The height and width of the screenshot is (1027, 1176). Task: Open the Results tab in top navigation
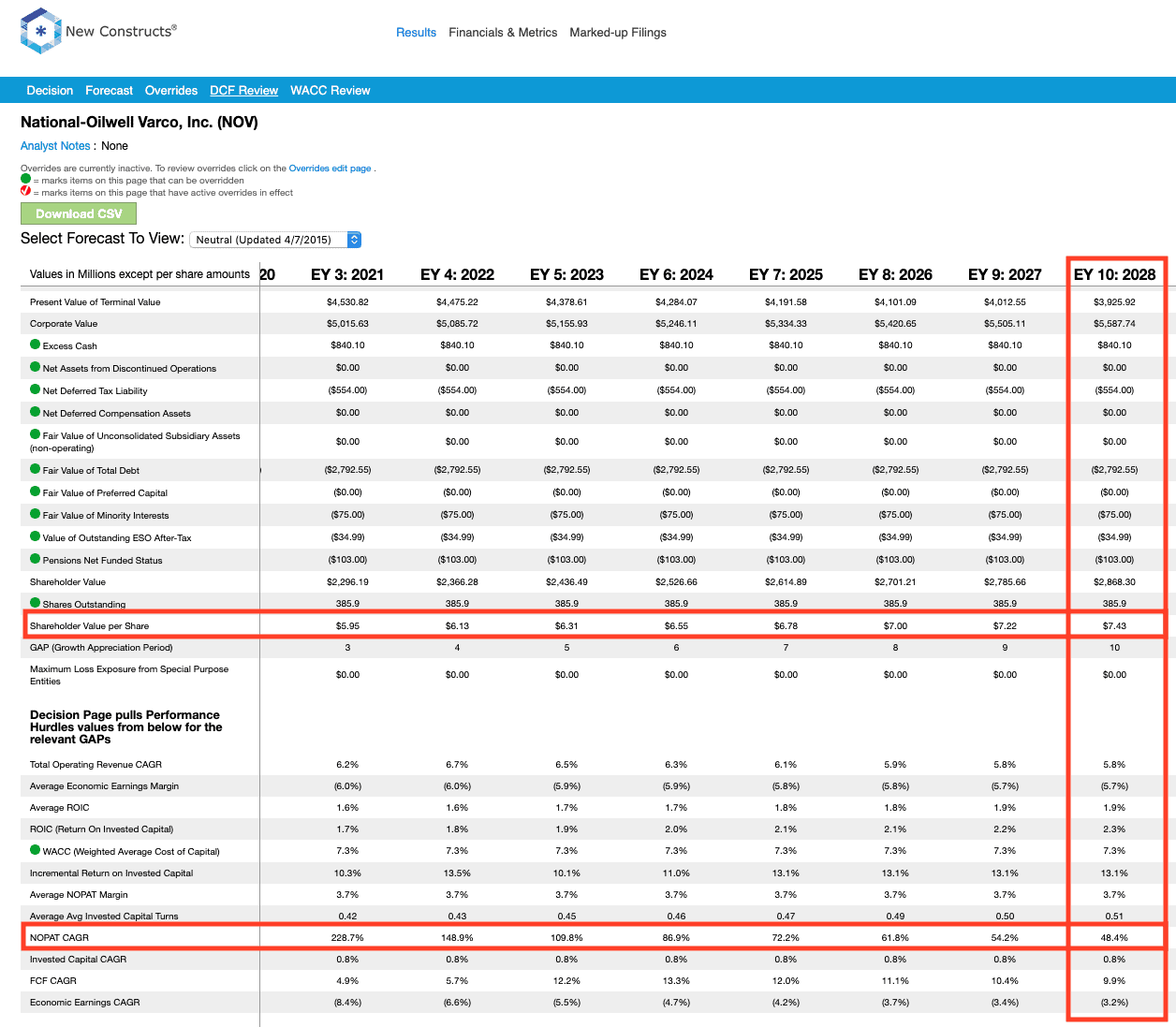tap(416, 33)
